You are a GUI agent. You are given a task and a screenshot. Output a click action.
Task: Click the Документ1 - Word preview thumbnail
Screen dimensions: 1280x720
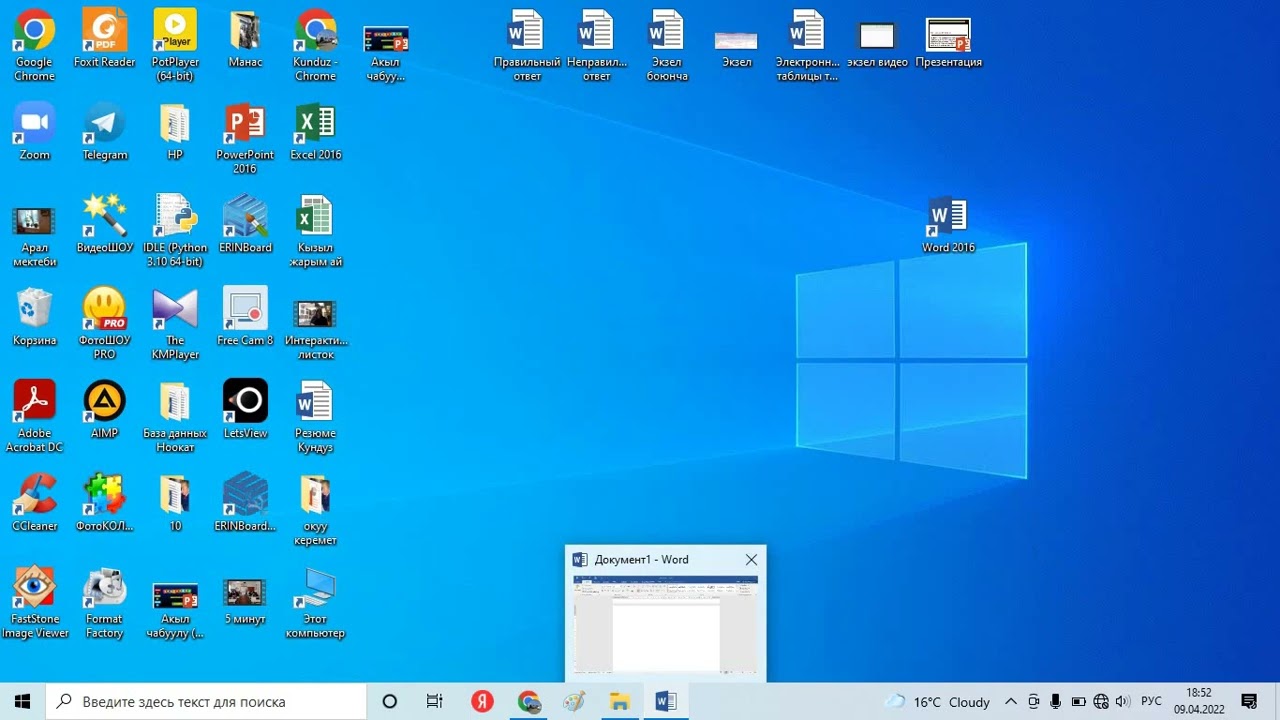coord(666,623)
